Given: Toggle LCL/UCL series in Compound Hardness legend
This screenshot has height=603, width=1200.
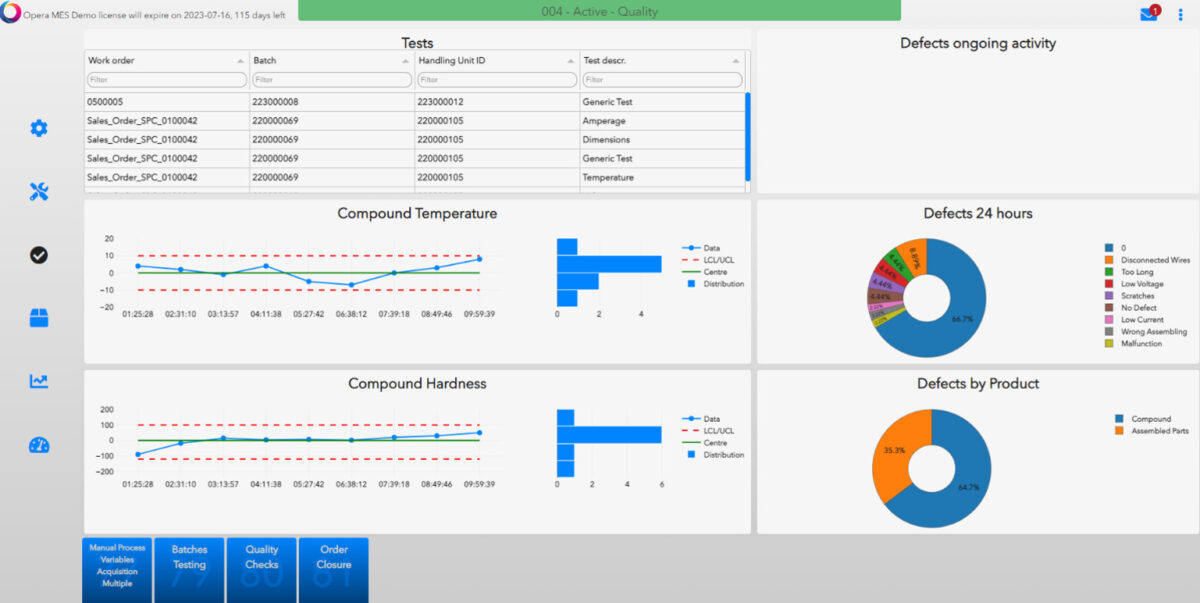Looking at the screenshot, I should pyautogui.click(x=714, y=431).
